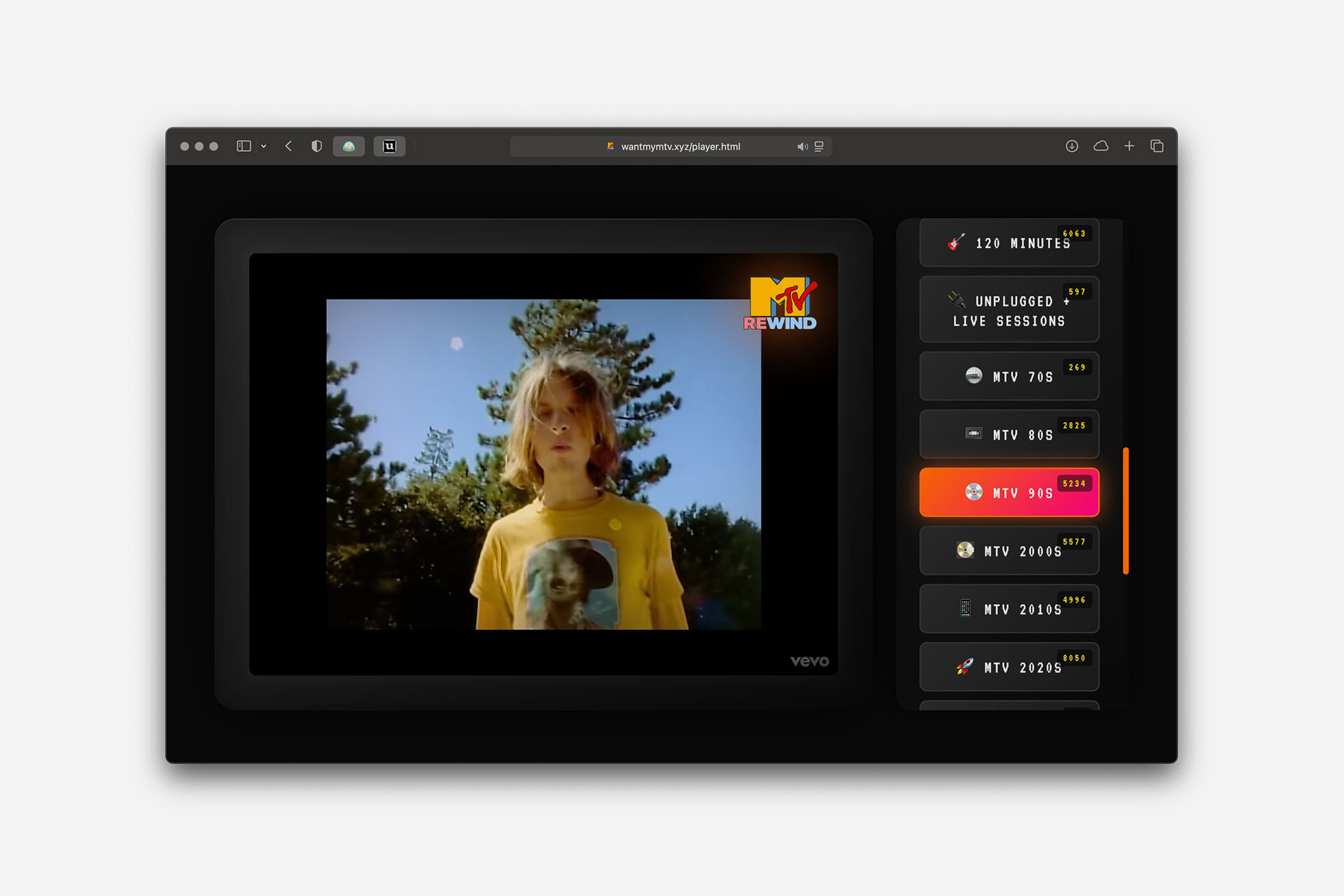Show Safari downloads

point(1072,146)
